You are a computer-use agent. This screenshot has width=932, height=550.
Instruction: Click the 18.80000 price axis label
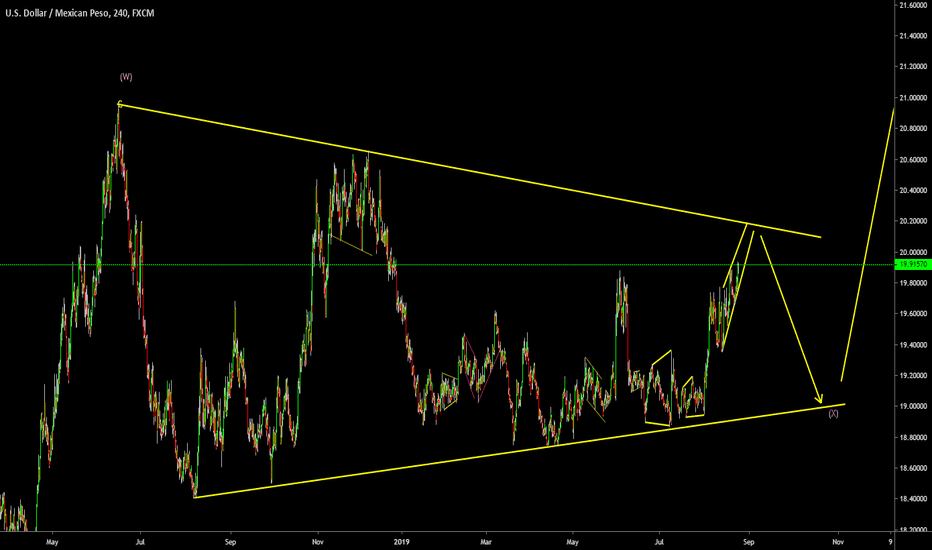(913, 438)
